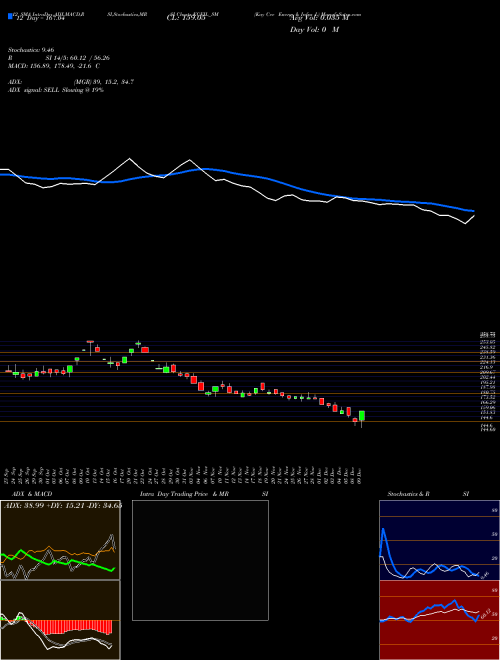
Task: Click the '216.9' price axis label
Action: [486, 367]
